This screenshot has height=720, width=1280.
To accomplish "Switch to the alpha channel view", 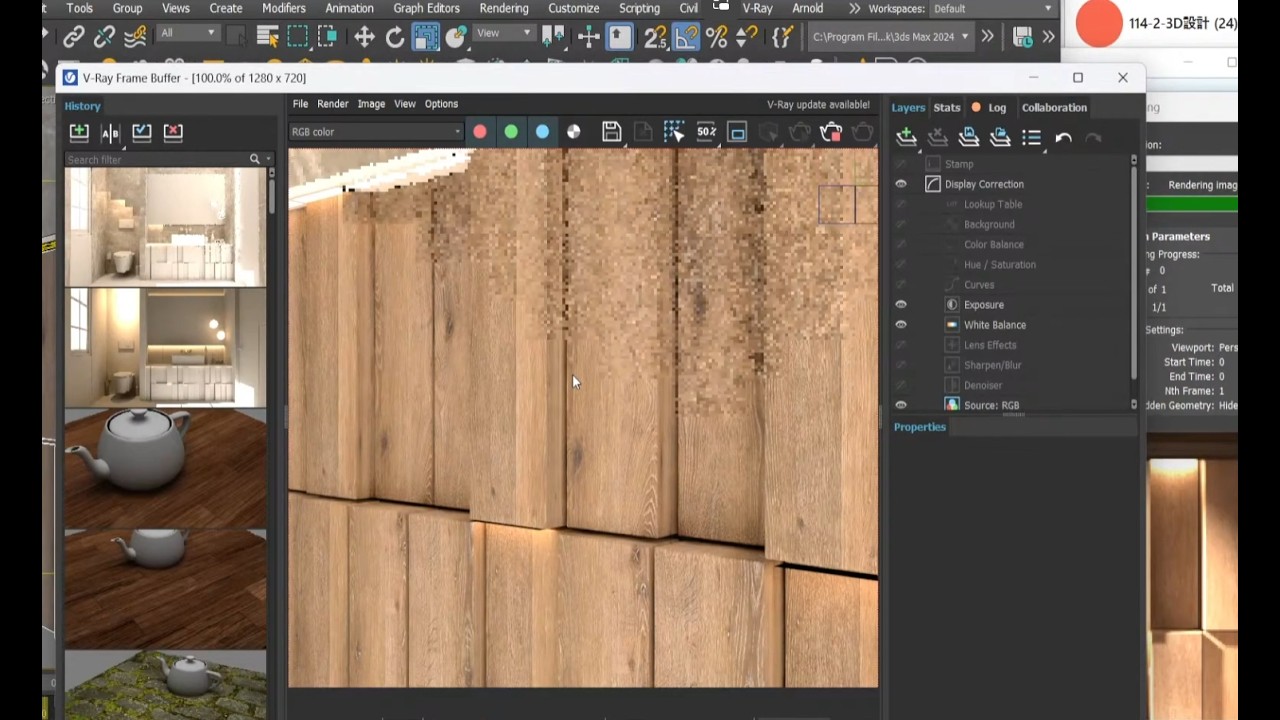I will tap(573, 132).
